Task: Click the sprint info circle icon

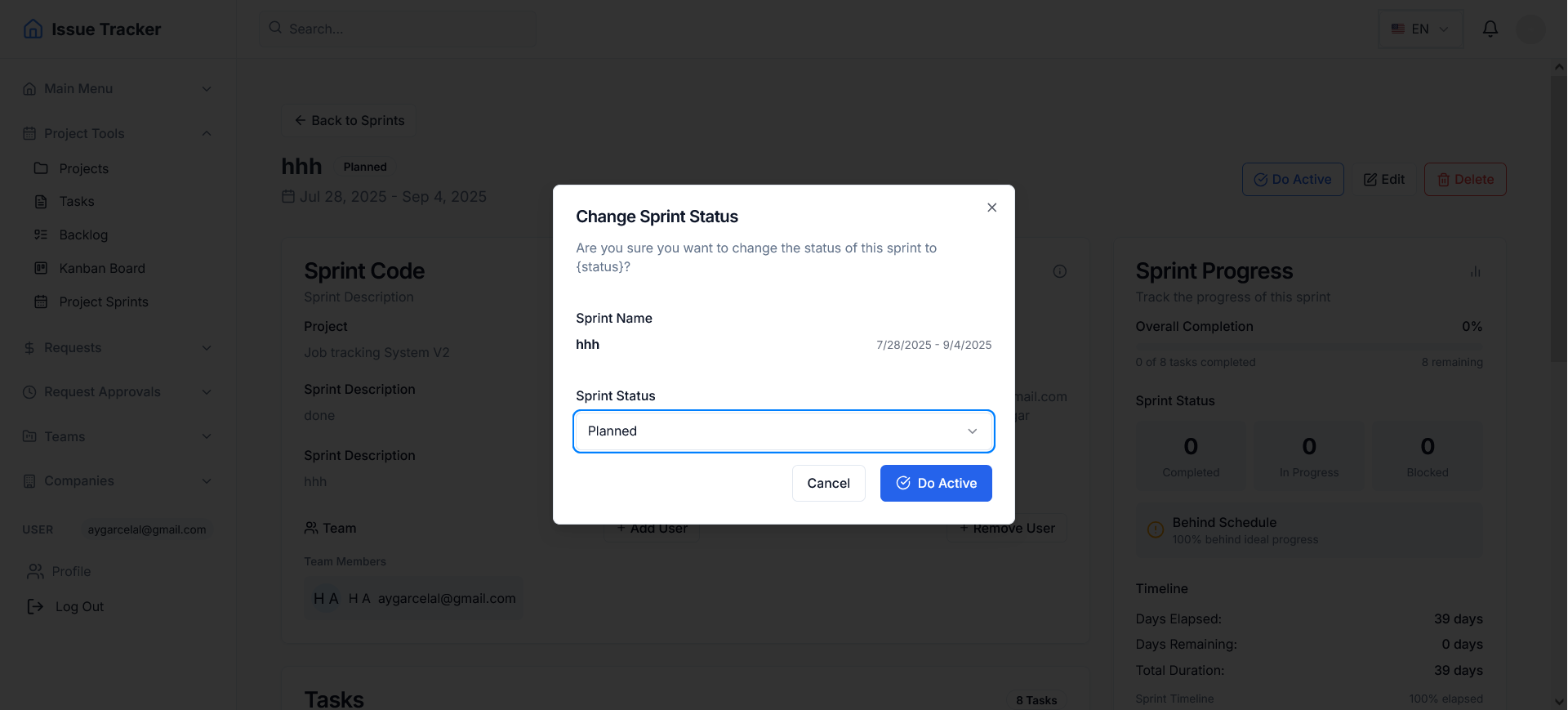Action: [x=1060, y=271]
